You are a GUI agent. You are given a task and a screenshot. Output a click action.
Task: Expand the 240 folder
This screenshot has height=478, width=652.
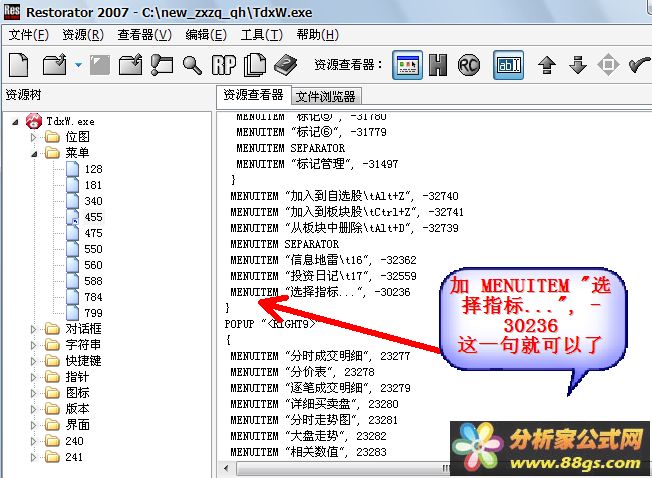pyautogui.click(x=33, y=441)
